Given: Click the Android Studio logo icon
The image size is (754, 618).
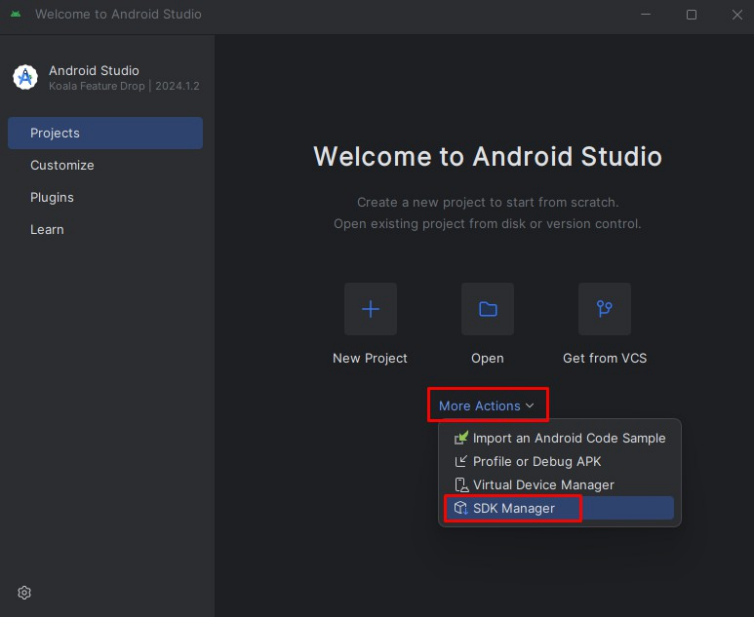Looking at the screenshot, I should point(25,77).
